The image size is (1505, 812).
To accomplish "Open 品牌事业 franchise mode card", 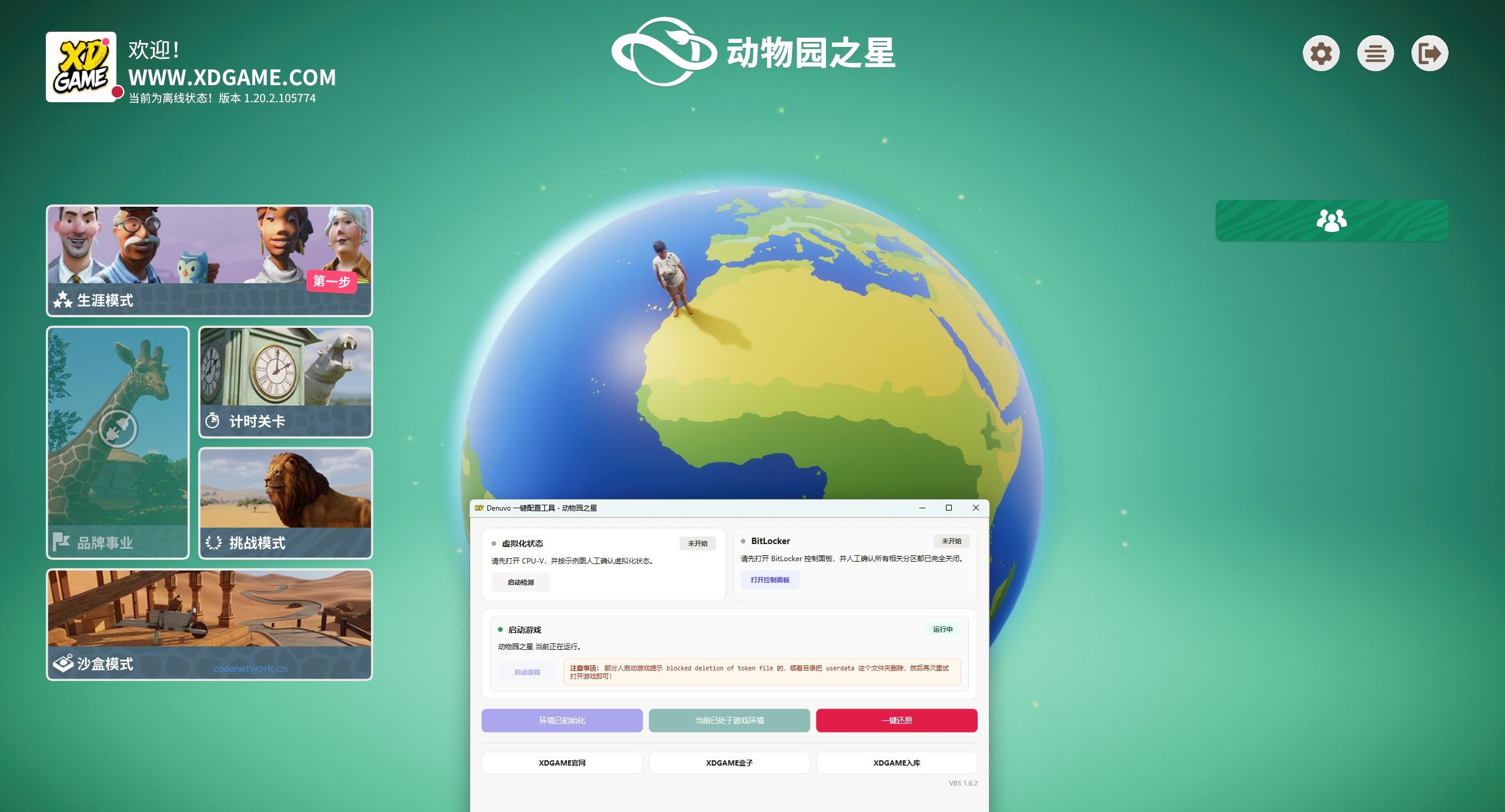I will click(118, 442).
